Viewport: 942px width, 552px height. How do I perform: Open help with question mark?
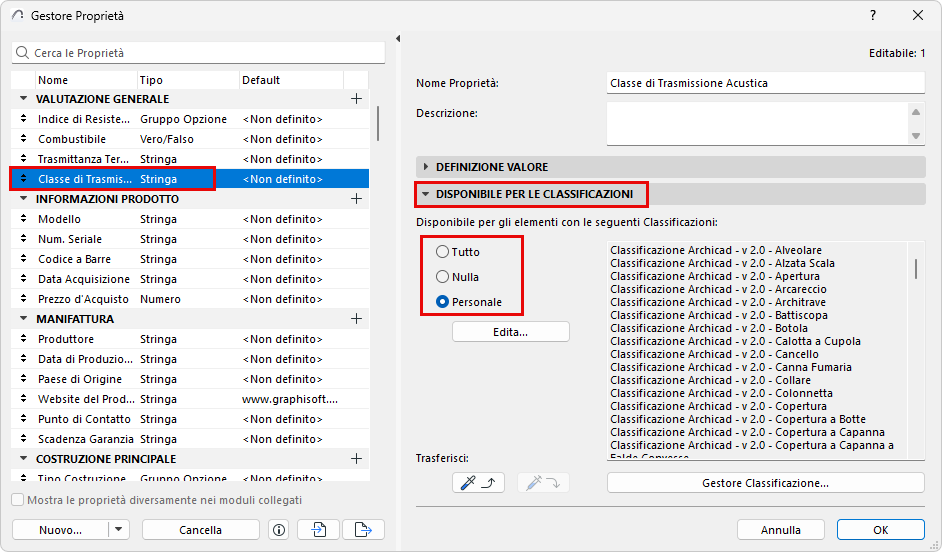[x=873, y=16]
